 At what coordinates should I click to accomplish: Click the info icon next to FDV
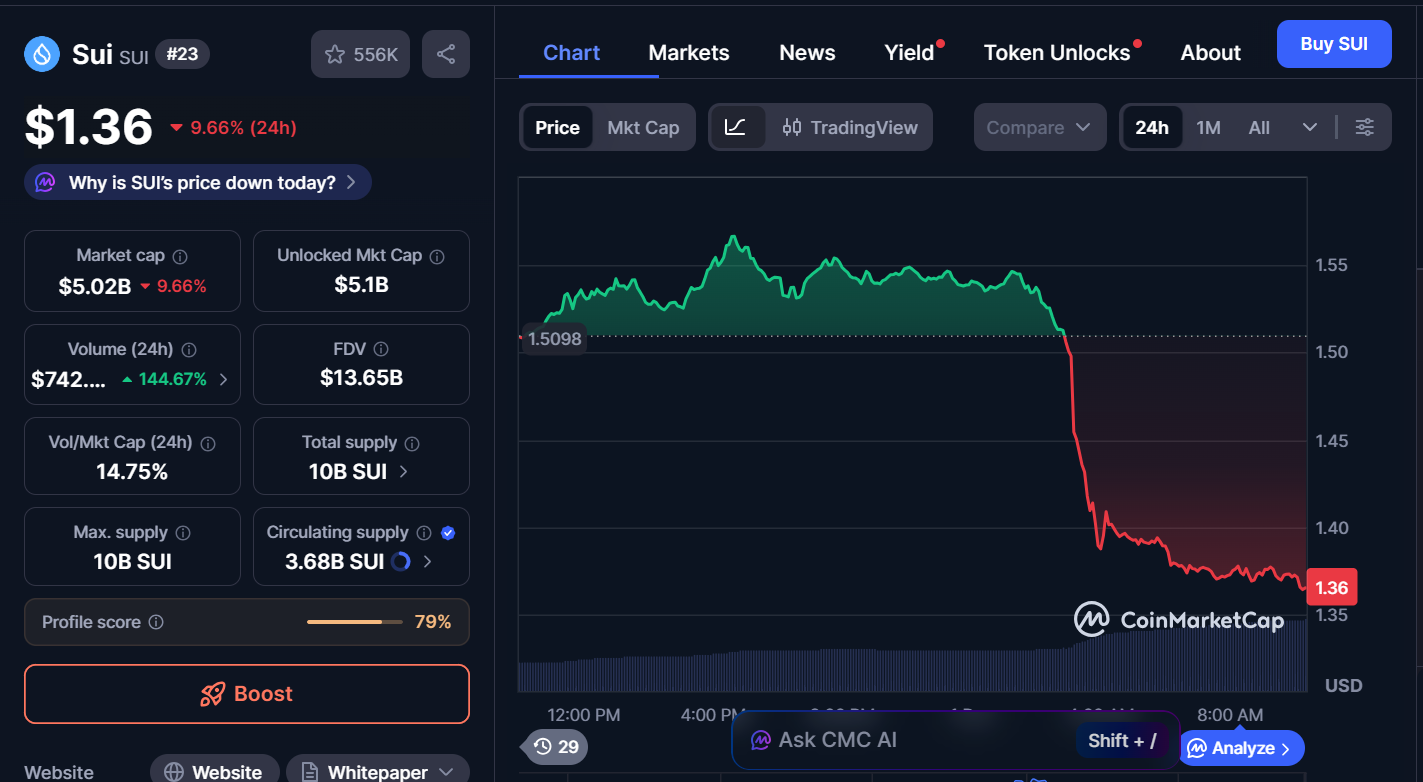click(x=380, y=349)
